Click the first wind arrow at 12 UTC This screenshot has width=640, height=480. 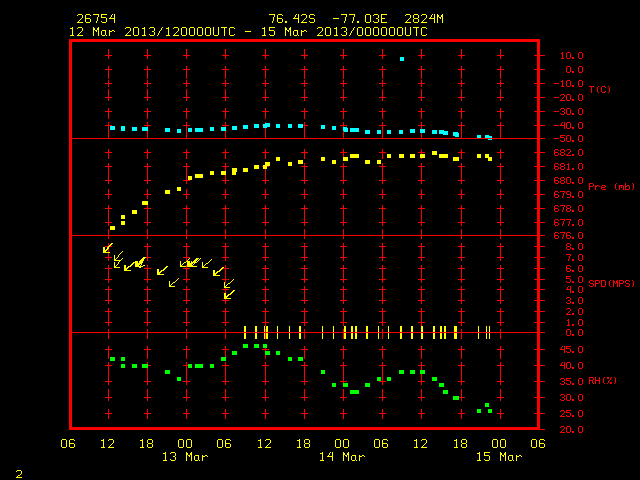pyautogui.click(x=108, y=248)
